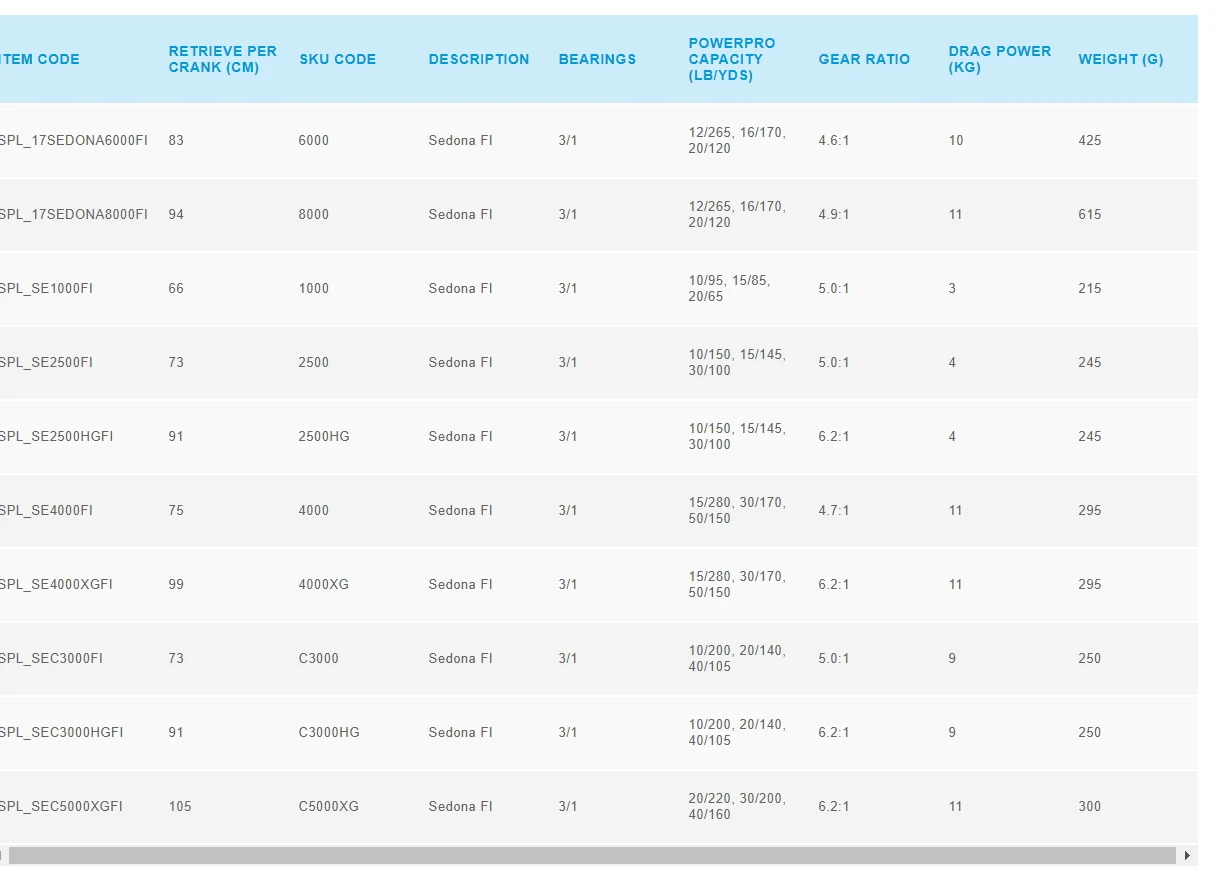
Task: Click weight value 215
Action: tap(1090, 288)
